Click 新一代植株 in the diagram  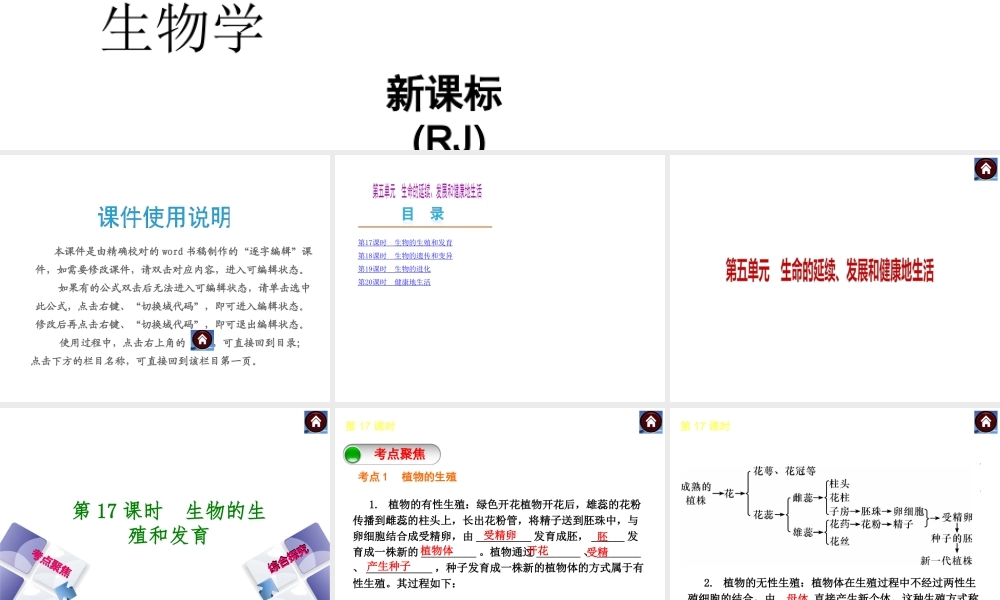(x=946, y=560)
